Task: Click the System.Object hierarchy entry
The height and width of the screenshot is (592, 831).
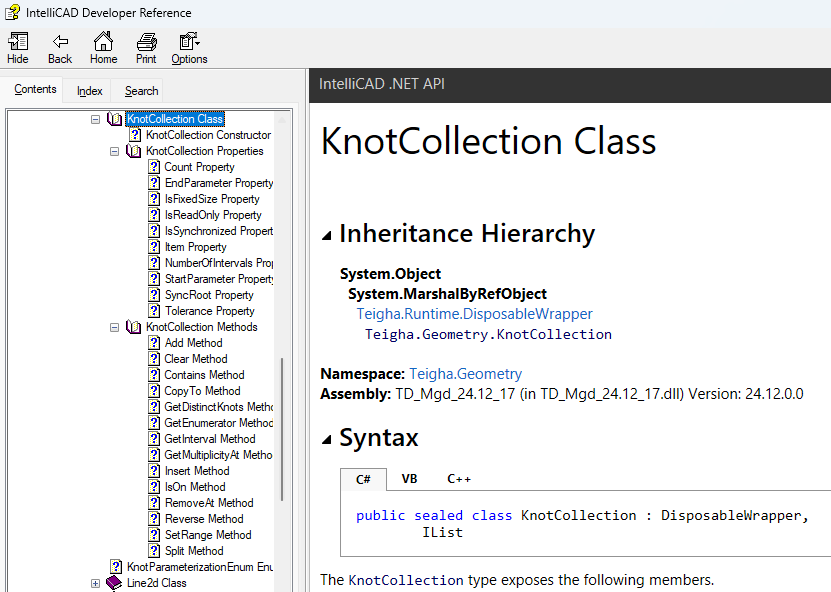Action: click(391, 274)
